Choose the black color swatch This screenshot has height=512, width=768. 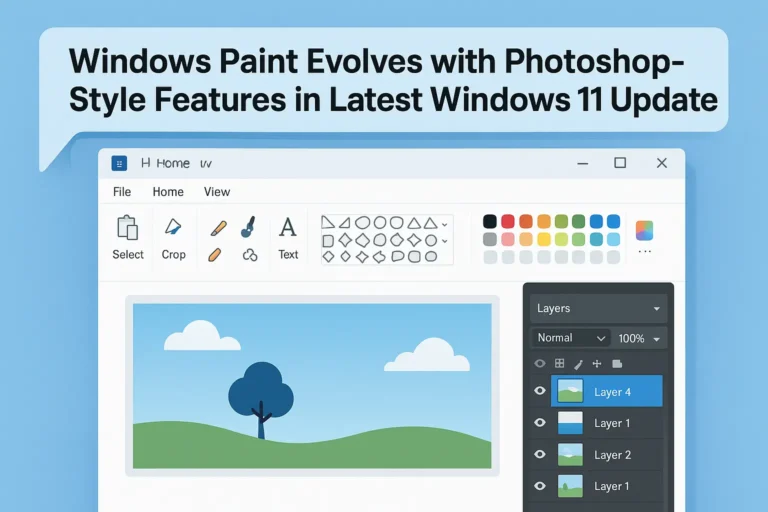click(x=490, y=221)
